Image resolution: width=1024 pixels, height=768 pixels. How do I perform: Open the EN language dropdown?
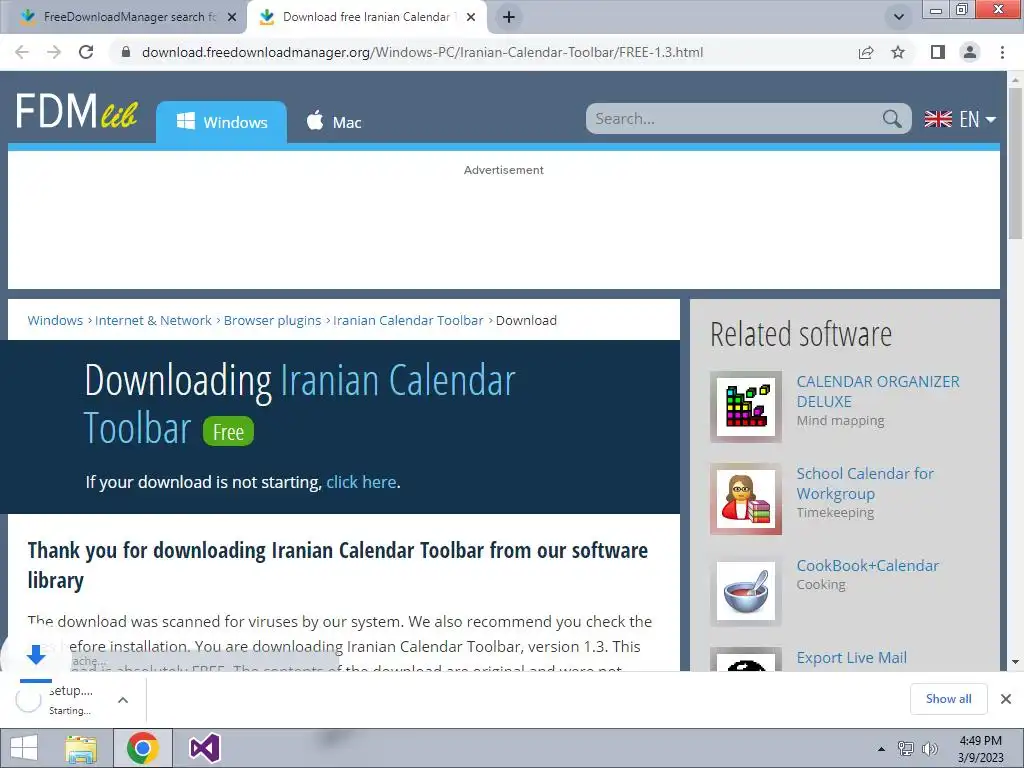pos(960,119)
